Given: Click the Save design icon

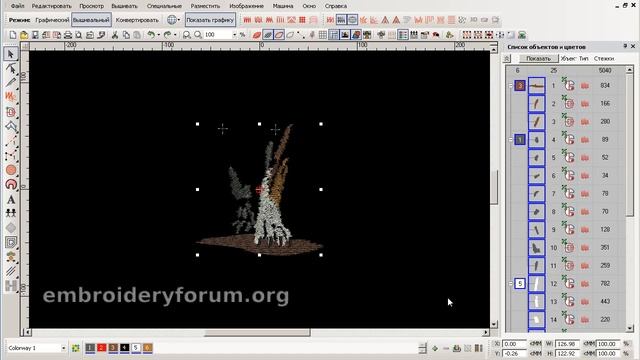Looking at the screenshot, I should pyautogui.click(x=35, y=35).
